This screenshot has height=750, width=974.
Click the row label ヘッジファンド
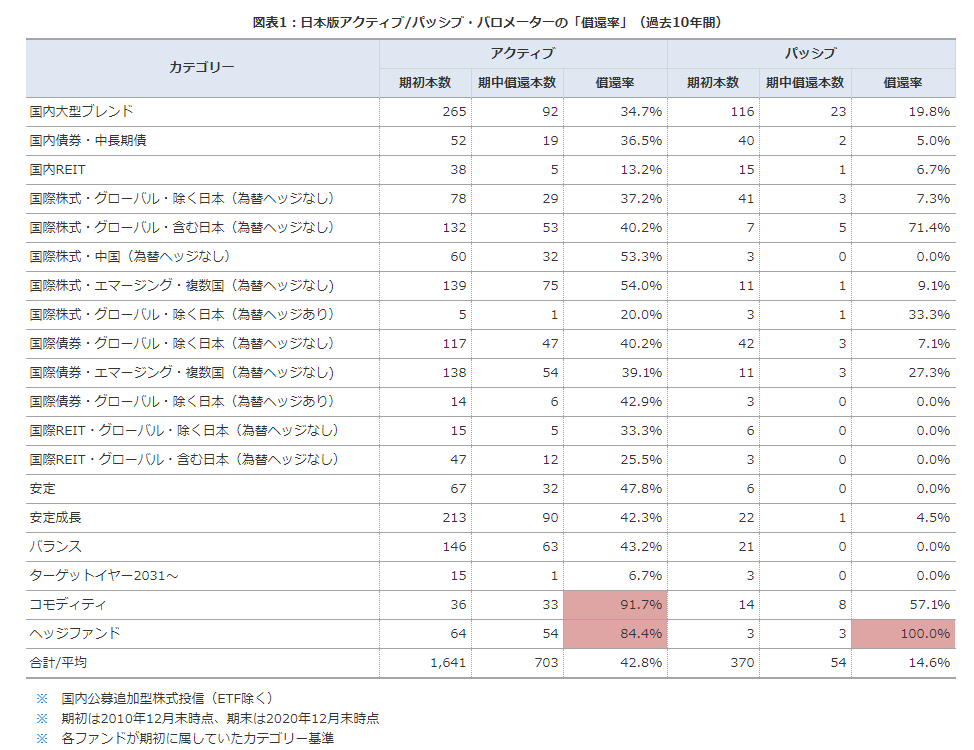click(75, 634)
